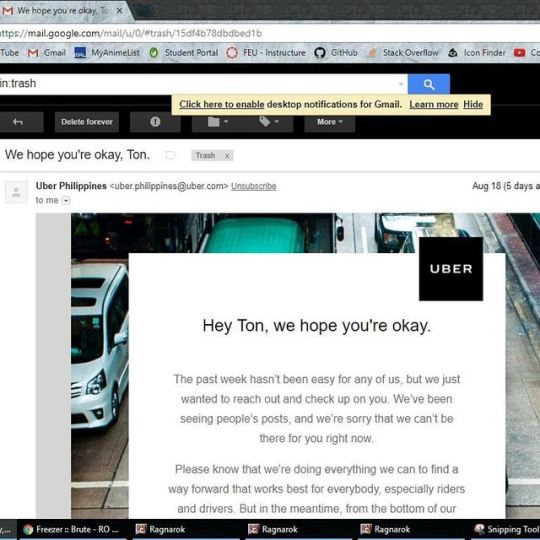
Task: Open Move to folder dropdown
Action: [x=218, y=122]
